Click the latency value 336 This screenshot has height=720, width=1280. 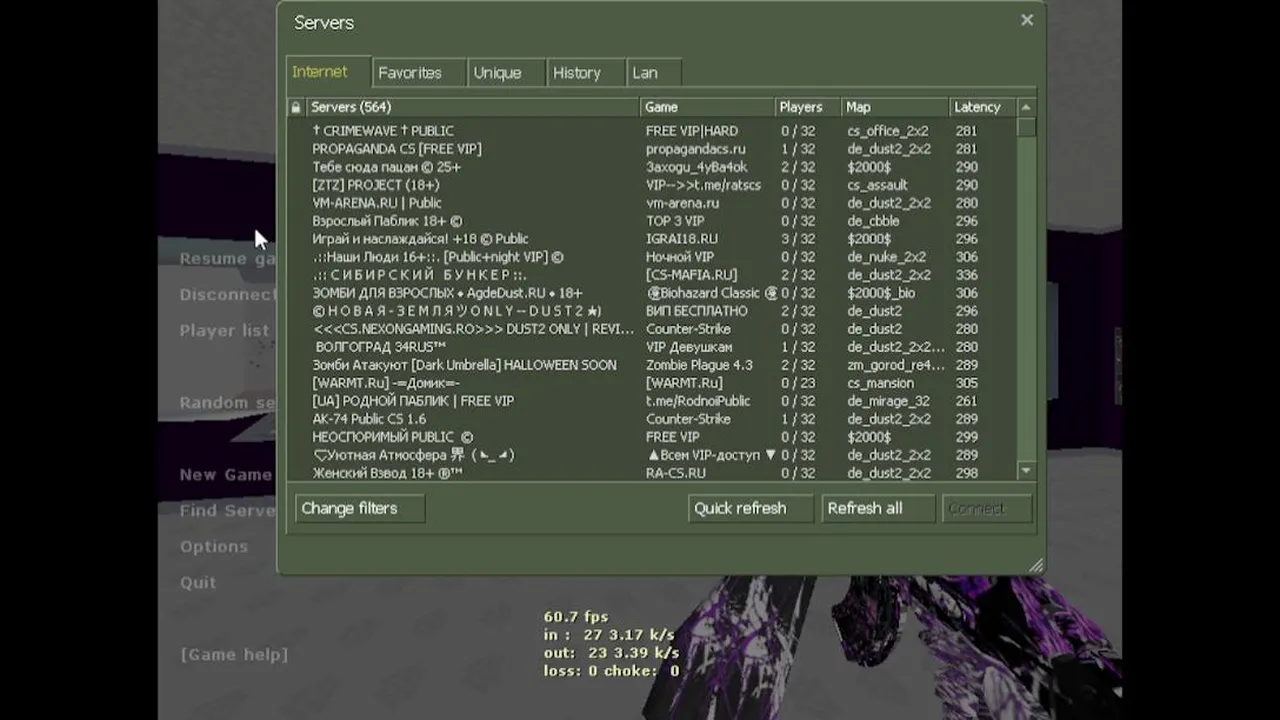pos(966,275)
